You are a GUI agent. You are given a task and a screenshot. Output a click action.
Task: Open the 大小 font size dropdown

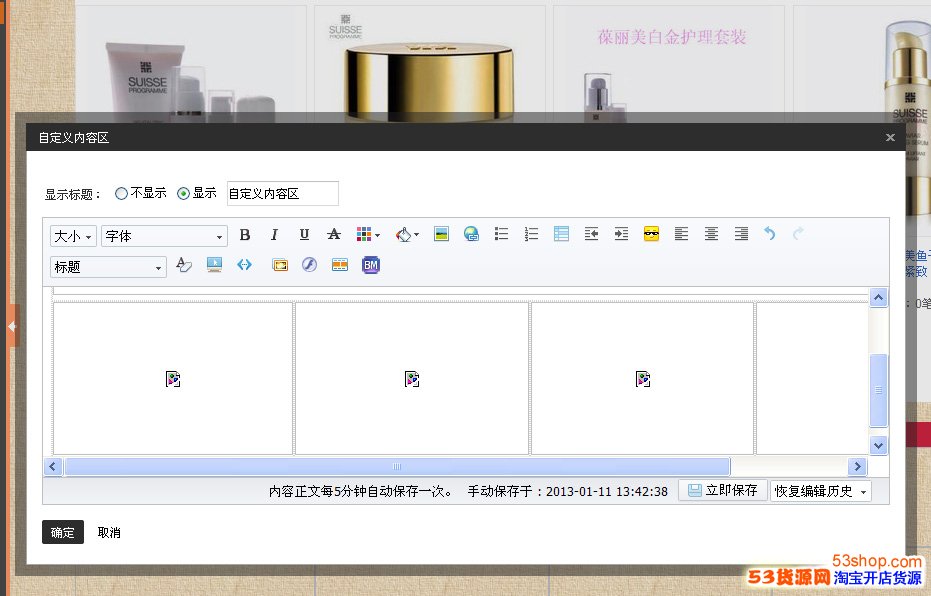click(x=72, y=235)
